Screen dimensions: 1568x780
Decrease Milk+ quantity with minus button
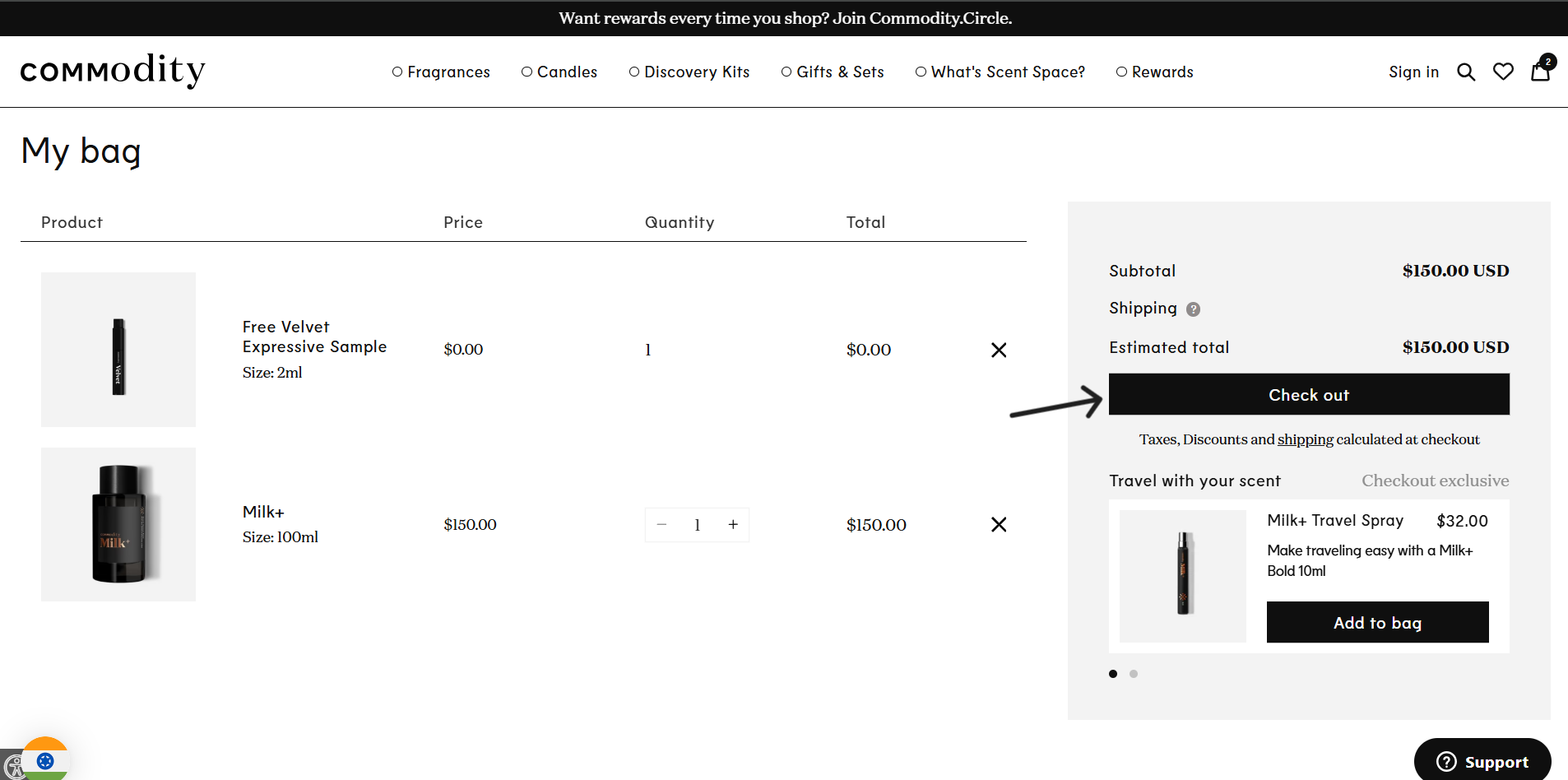(661, 525)
